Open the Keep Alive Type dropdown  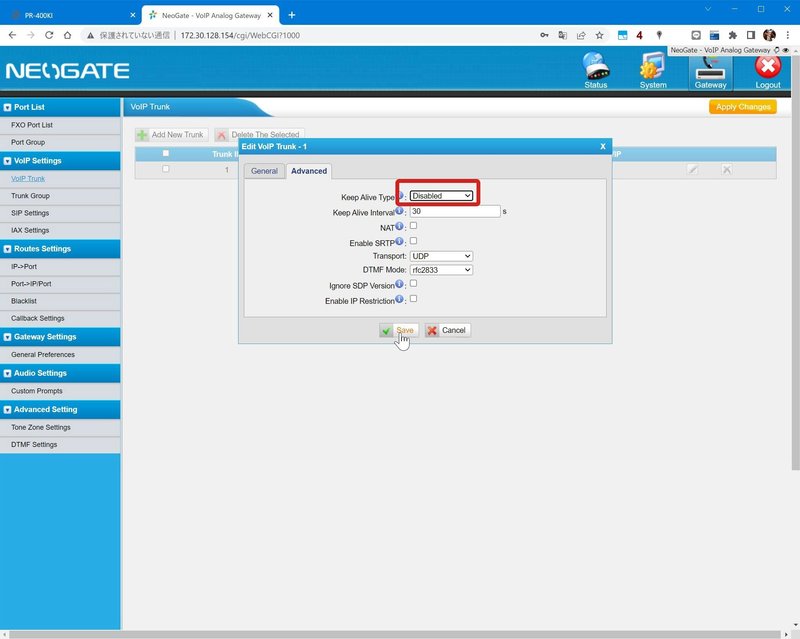coord(441,195)
